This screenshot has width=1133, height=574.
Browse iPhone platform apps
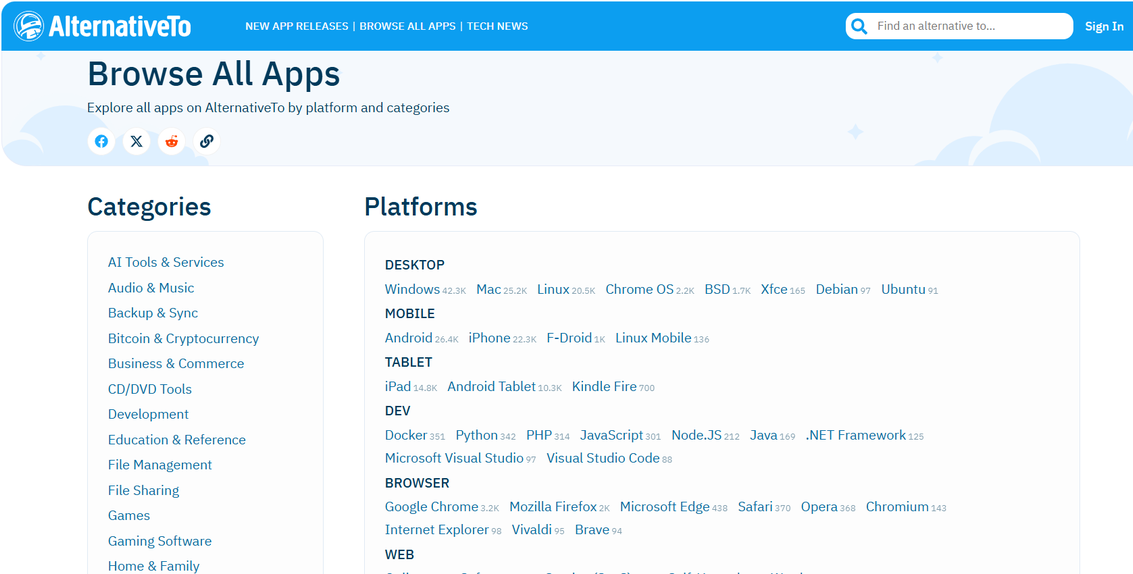coord(489,338)
